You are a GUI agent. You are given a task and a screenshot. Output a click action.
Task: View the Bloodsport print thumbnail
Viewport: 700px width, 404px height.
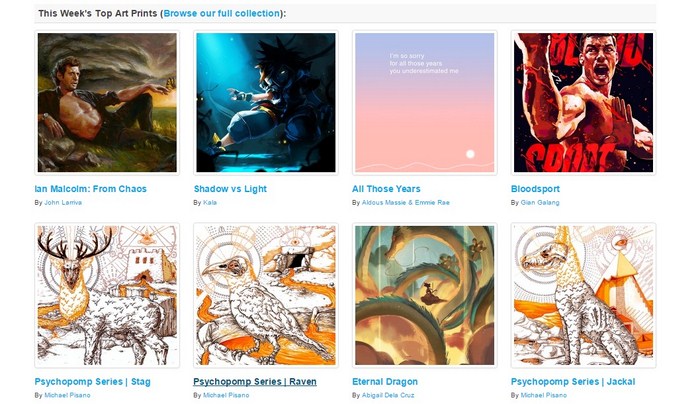click(583, 102)
